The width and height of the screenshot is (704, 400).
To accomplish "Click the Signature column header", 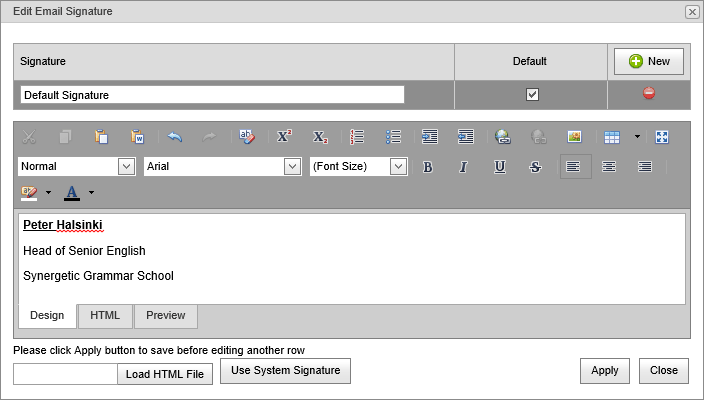I will (234, 62).
